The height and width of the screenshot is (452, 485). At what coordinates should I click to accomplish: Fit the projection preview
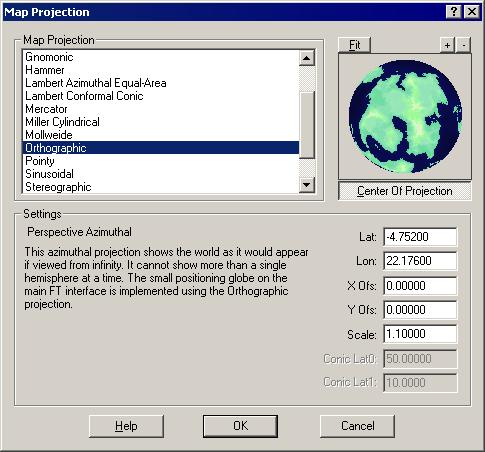pyautogui.click(x=354, y=45)
